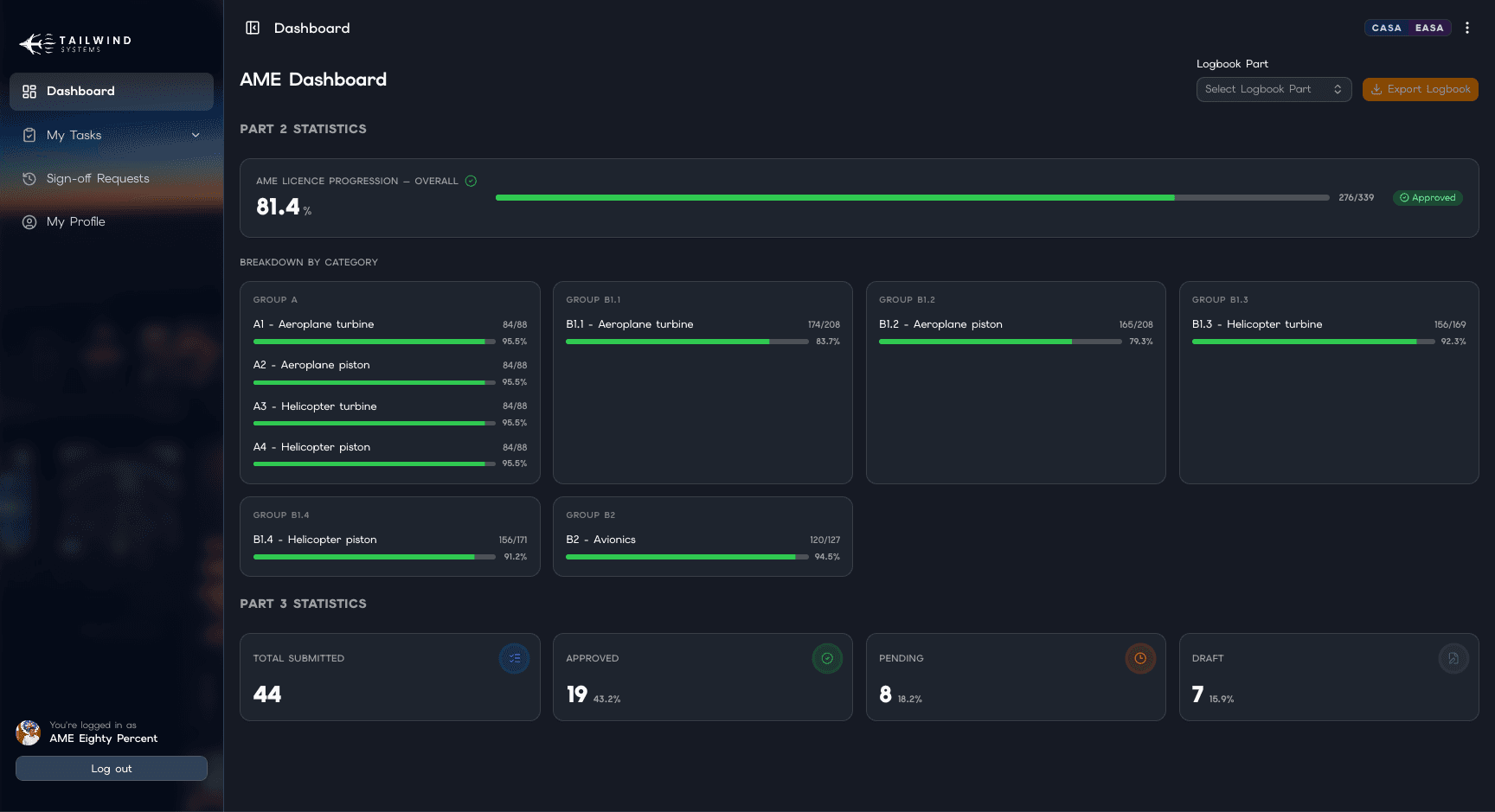Click the 43.2% approved percentage
1495x812 pixels.
(x=607, y=699)
